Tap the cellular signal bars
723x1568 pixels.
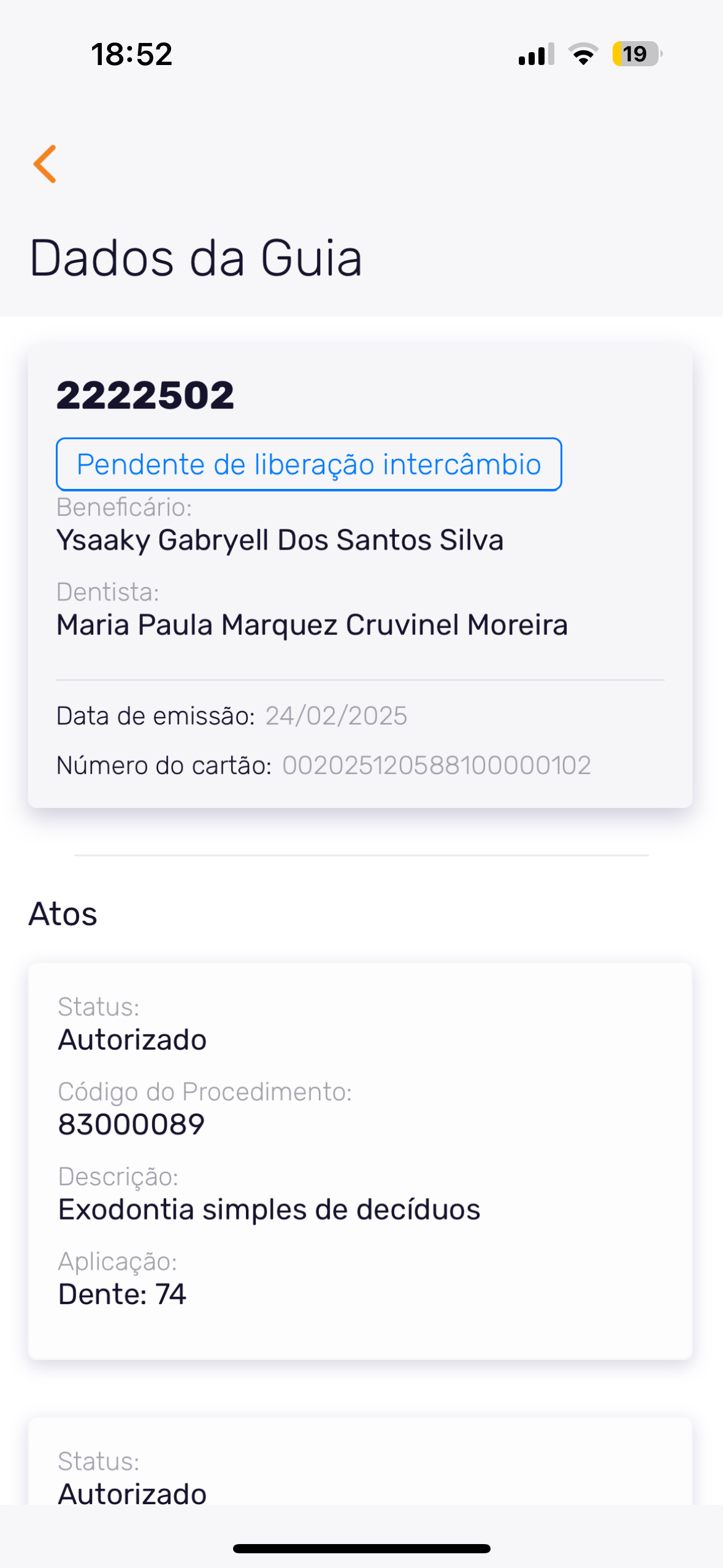point(536,54)
